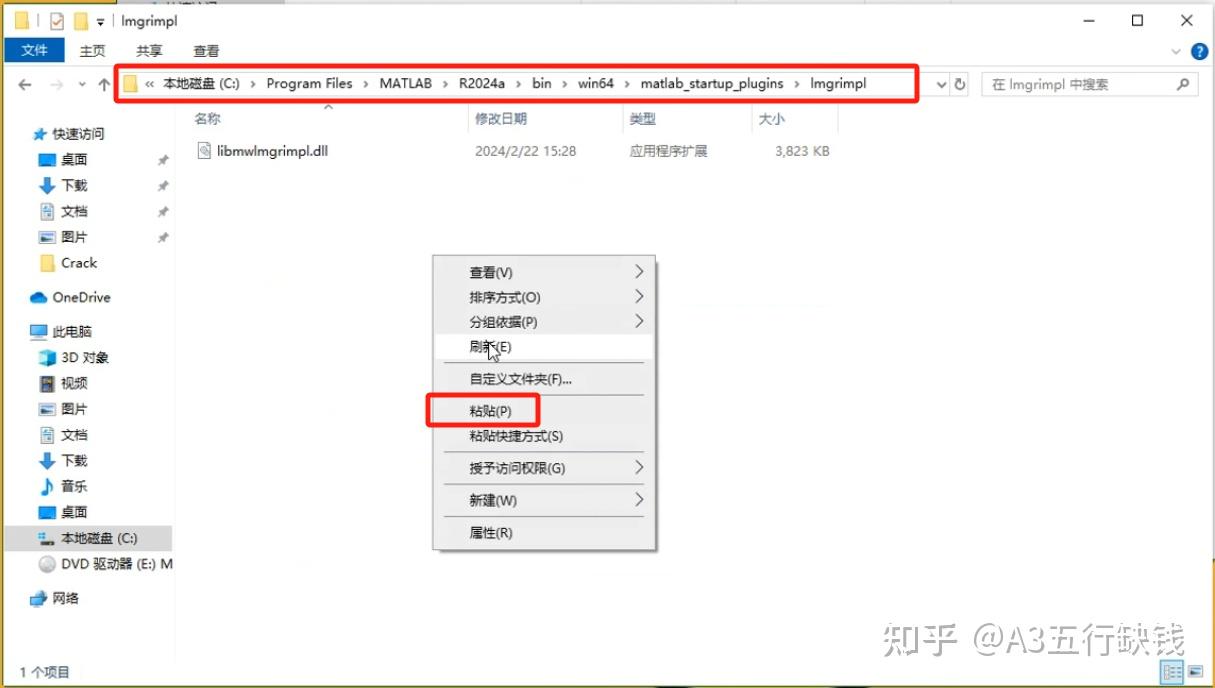This screenshot has width=1215, height=688.
Task: Navigate to MATLAB via the breadcrumb link
Action: pyautogui.click(x=406, y=84)
